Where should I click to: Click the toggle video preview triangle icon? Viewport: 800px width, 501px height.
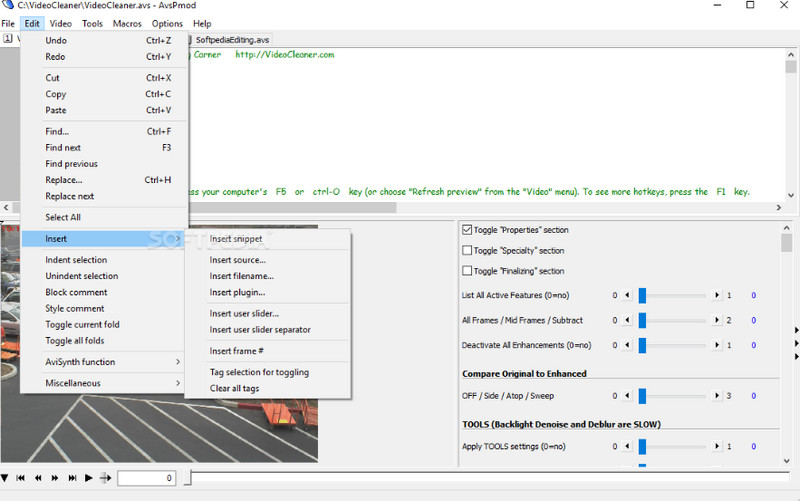click(5, 478)
